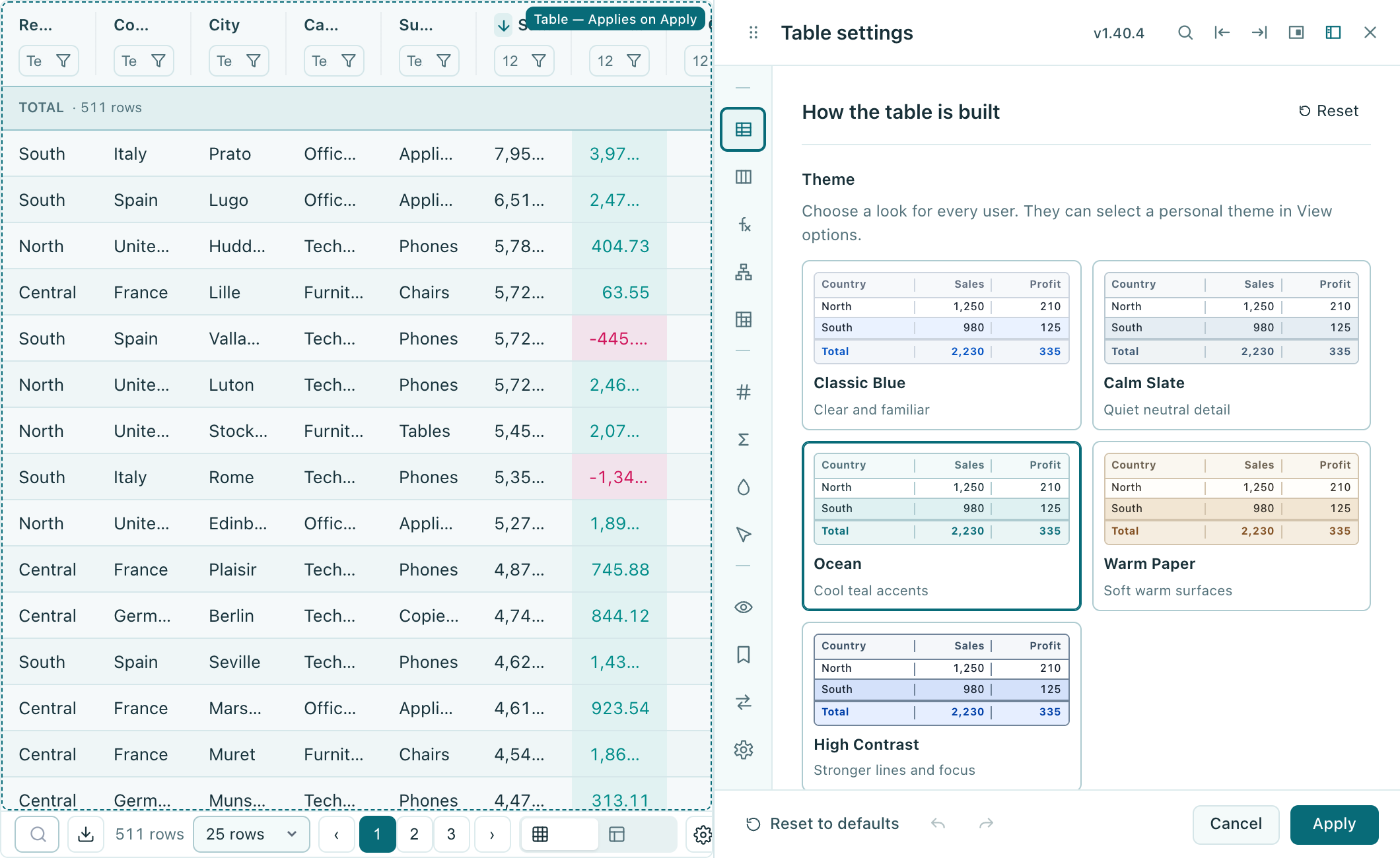The height and width of the screenshot is (858, 1400).
Task: Open the table build settings tab icon
Action: point(743,129)
